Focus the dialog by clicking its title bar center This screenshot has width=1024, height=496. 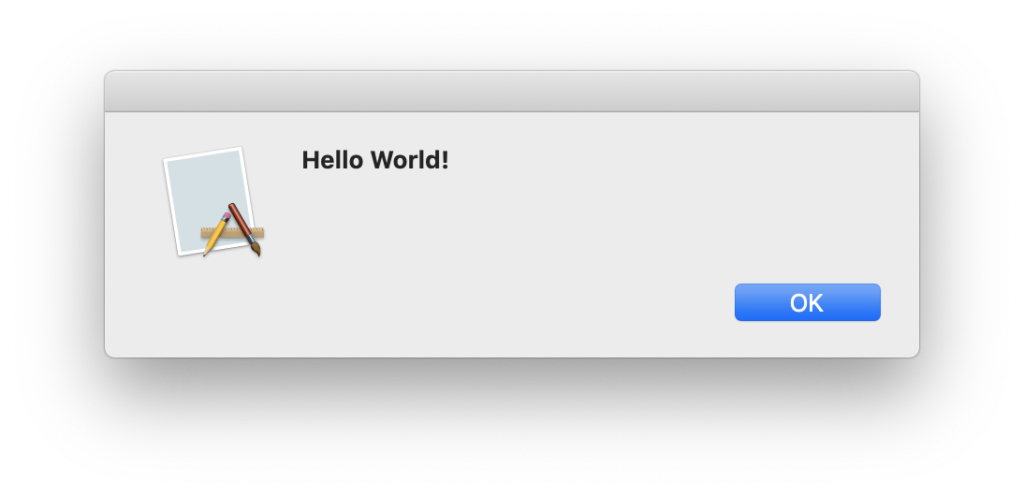[512, 91]
